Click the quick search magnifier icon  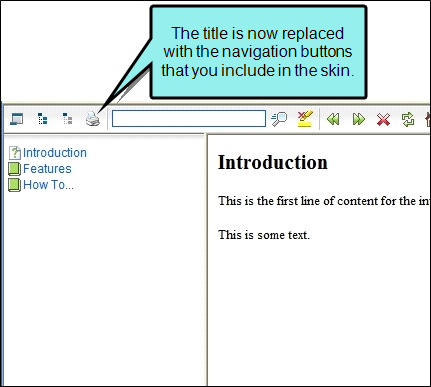[x=279, y=119]
